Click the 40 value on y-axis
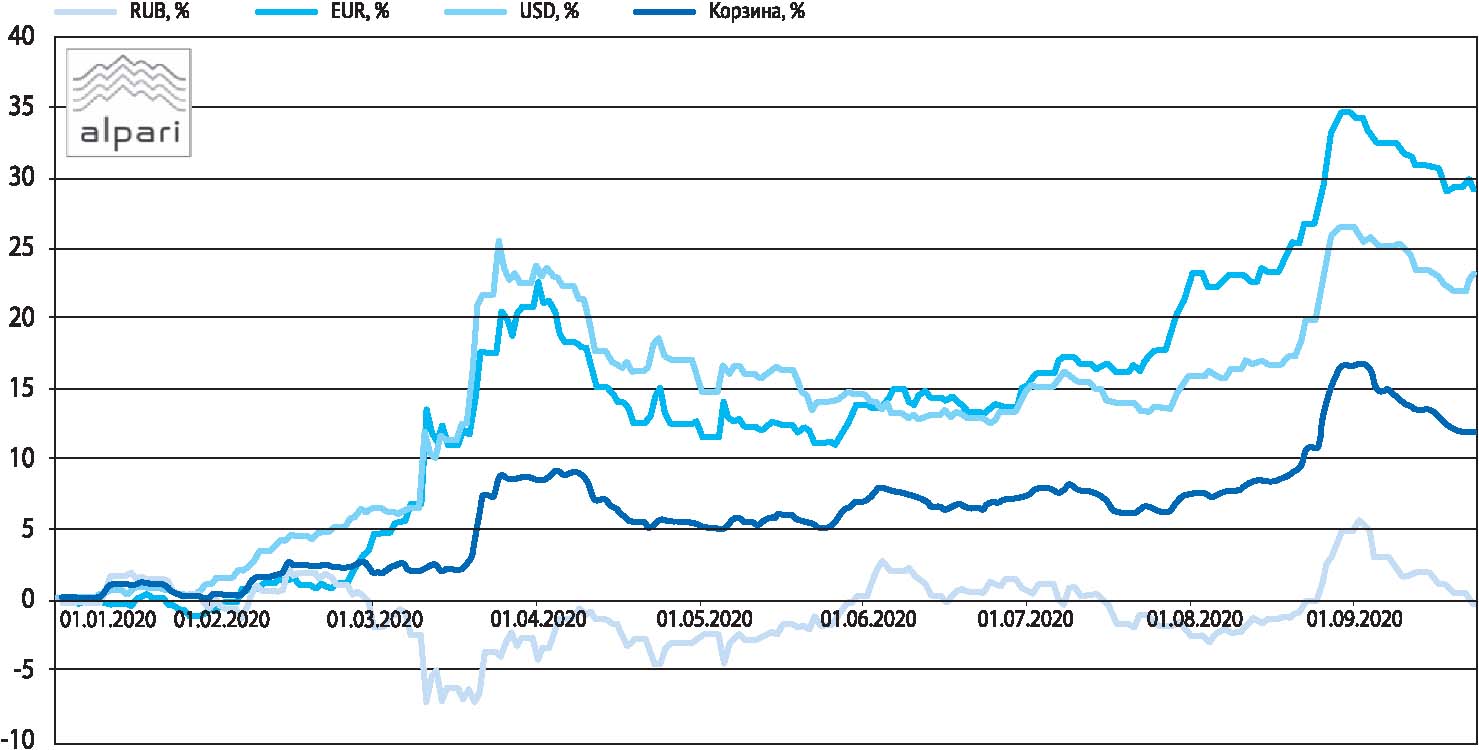This screenshot has height=750, width=1479. point(20,37)
